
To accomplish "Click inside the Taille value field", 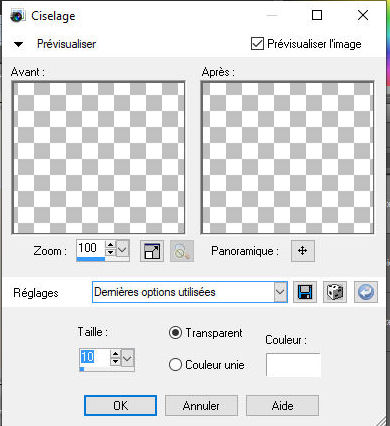I will coord(95,358).
